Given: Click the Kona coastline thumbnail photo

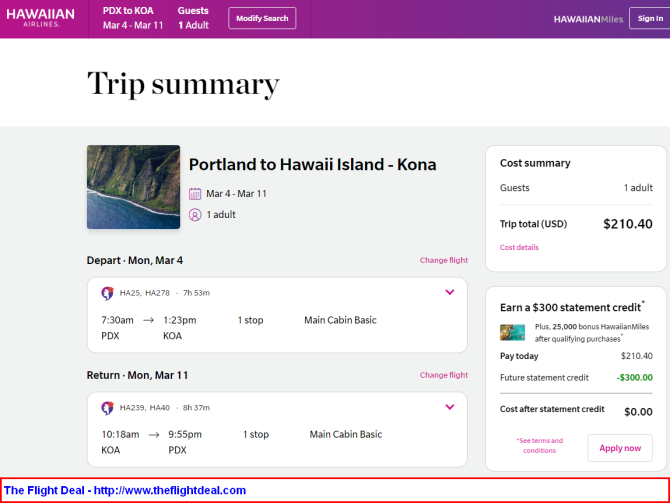Looking at the screenshot, I should click(x=133, y=187).
